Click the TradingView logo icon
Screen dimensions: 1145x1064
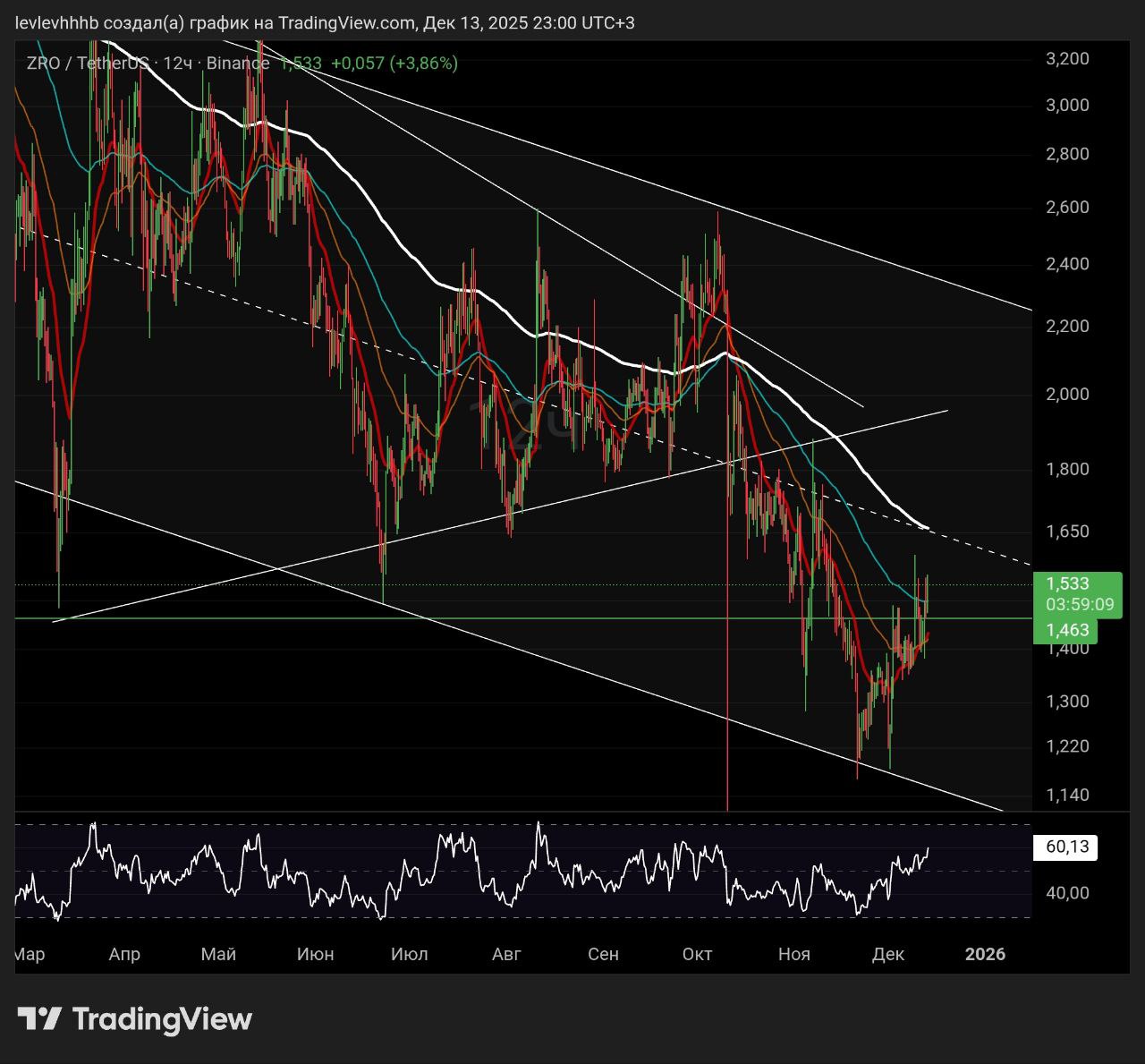coord(40,1018)
